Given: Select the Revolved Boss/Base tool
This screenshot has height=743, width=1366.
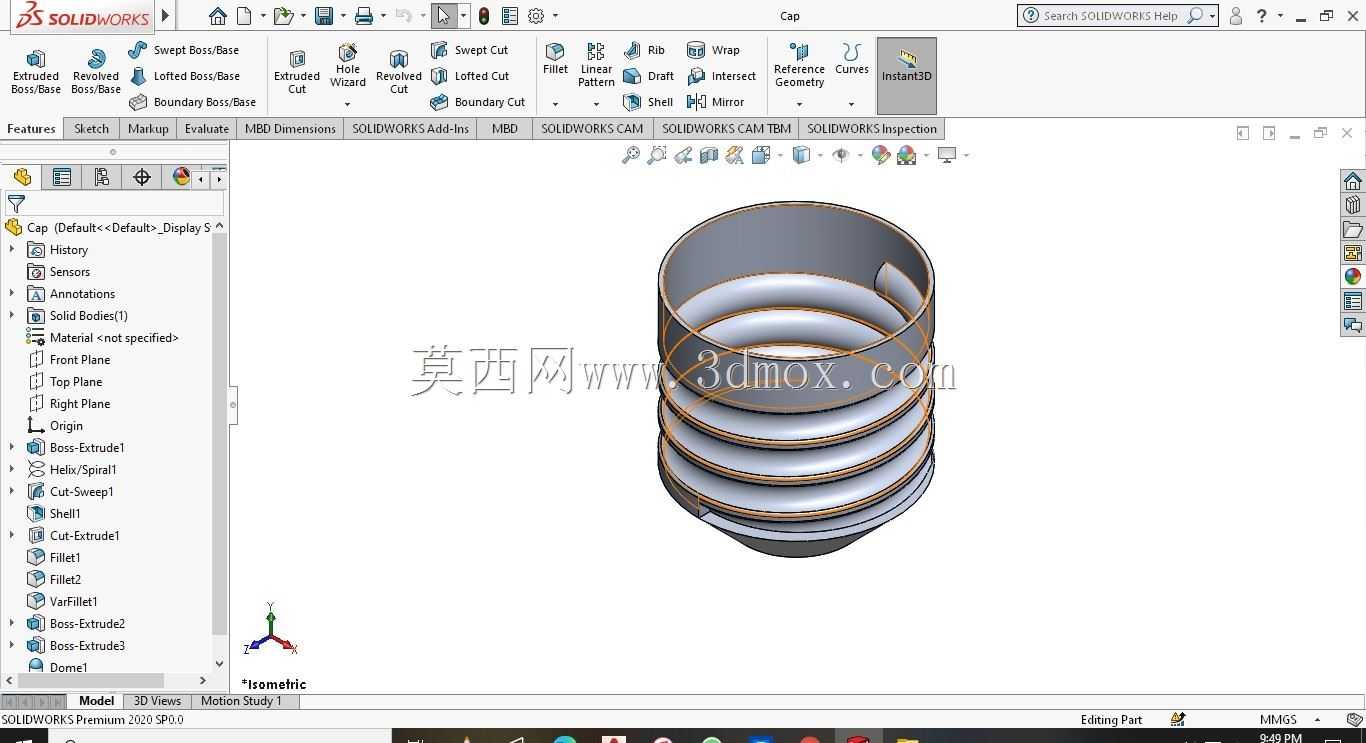Looking at the screenshot, I should (96, 72).
